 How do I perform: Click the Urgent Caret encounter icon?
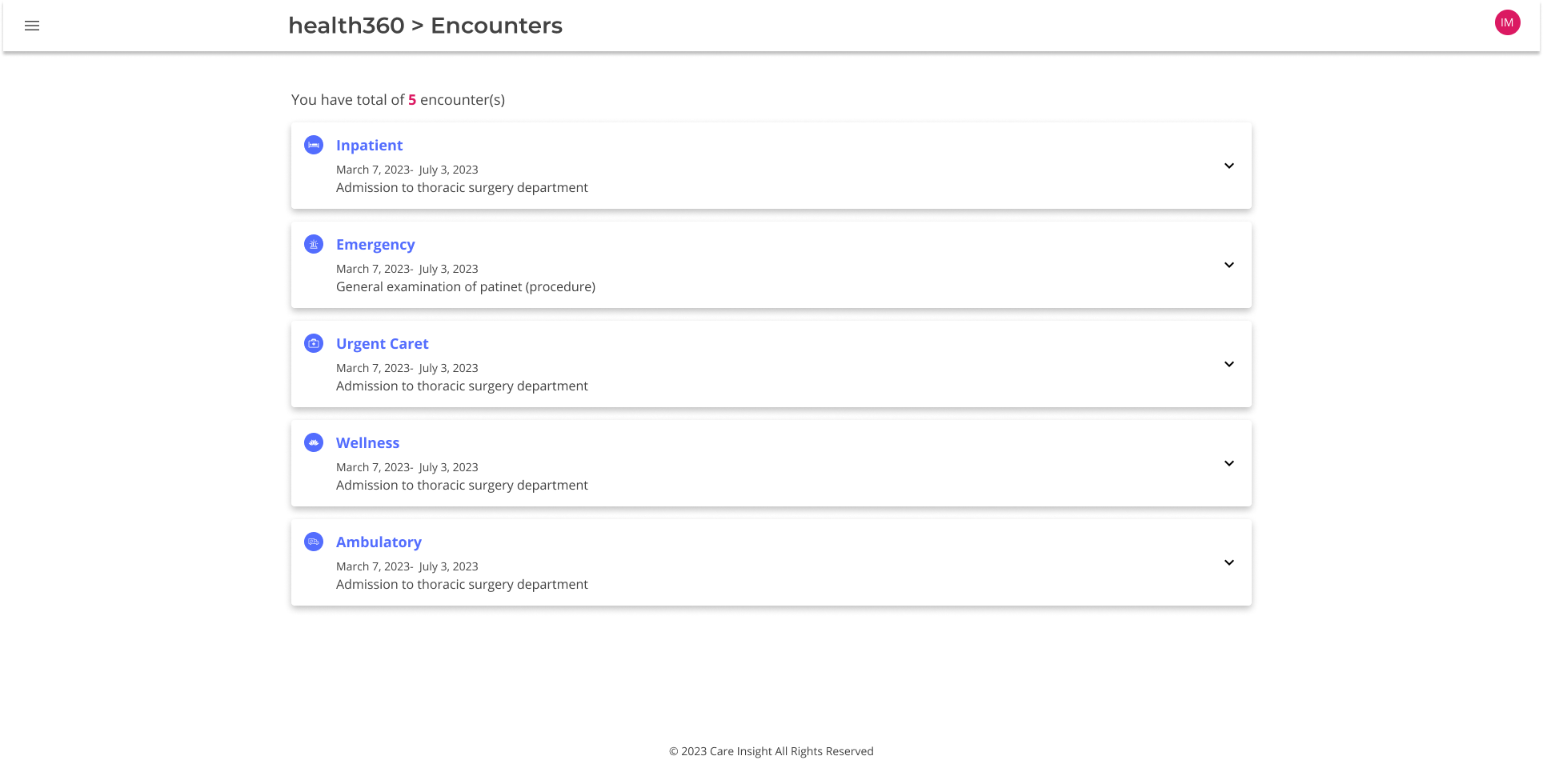314,343
